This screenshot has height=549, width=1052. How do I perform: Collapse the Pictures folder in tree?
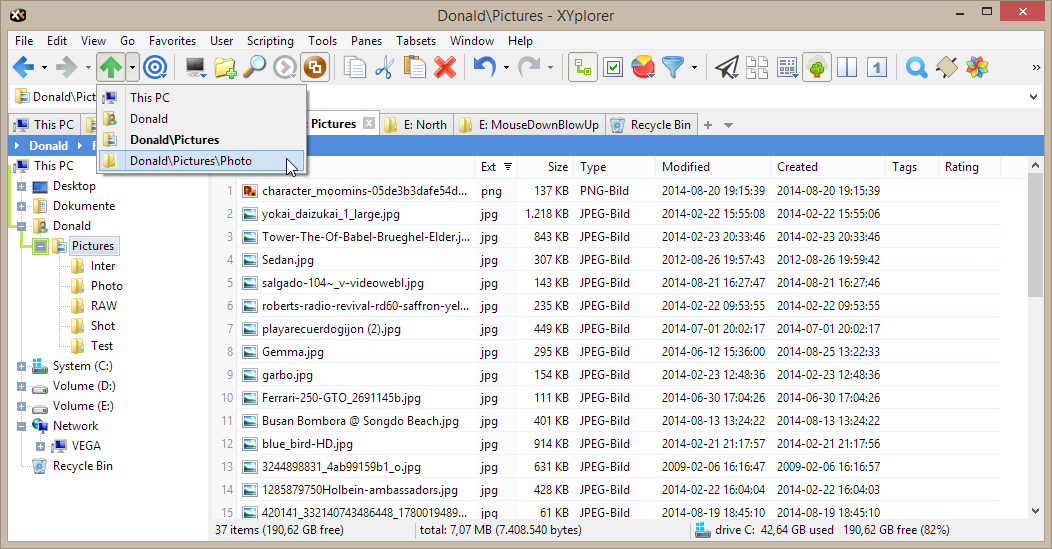click(40, 246)
